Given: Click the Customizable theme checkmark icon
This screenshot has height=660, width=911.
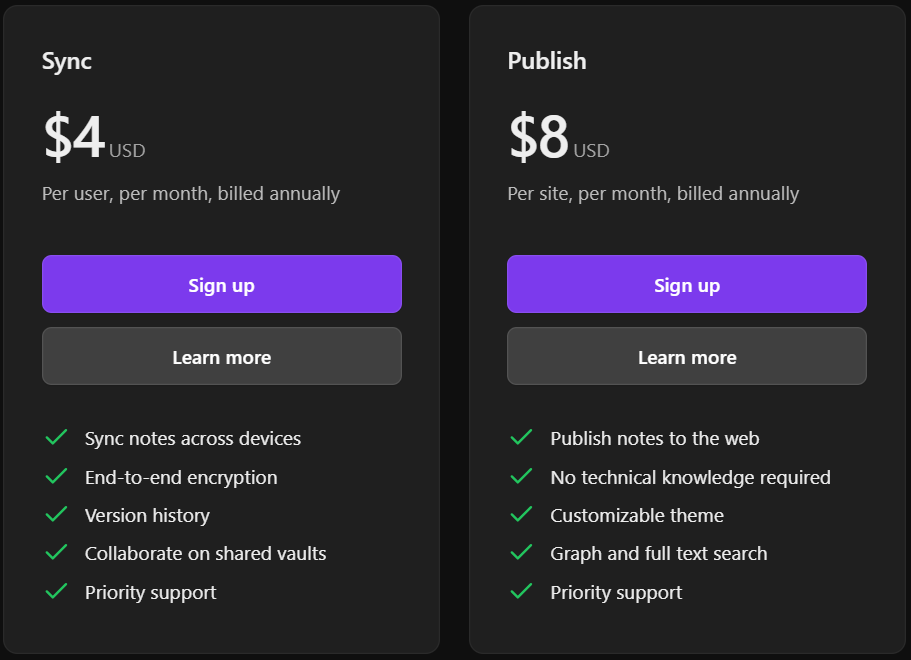Looking at the screenshot, I should tap(522, 515).
